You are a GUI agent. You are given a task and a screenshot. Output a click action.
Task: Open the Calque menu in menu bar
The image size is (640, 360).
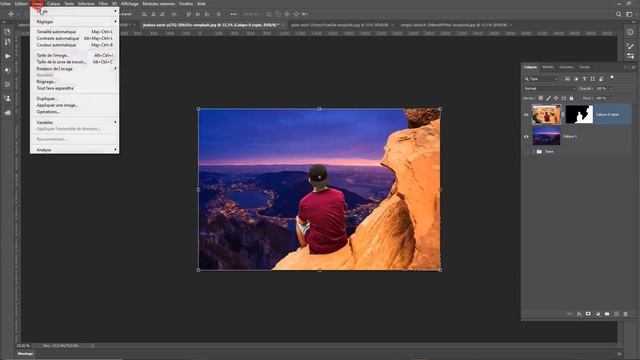pos(53,4)
